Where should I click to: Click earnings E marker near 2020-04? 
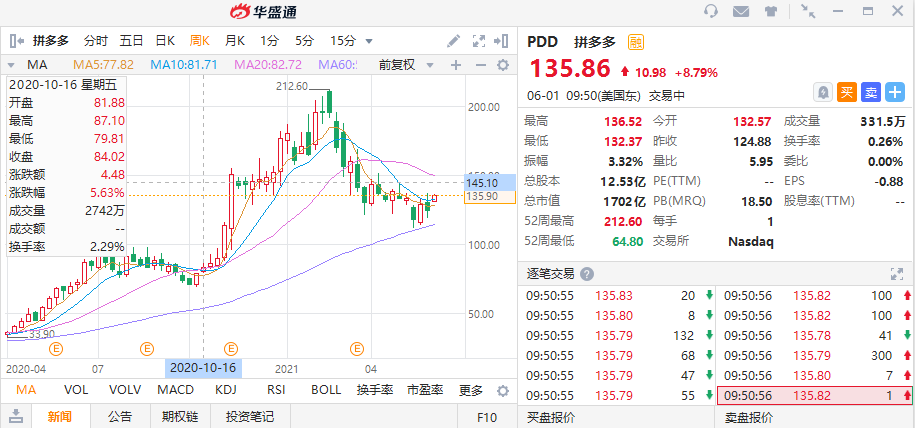coord(57,349)
